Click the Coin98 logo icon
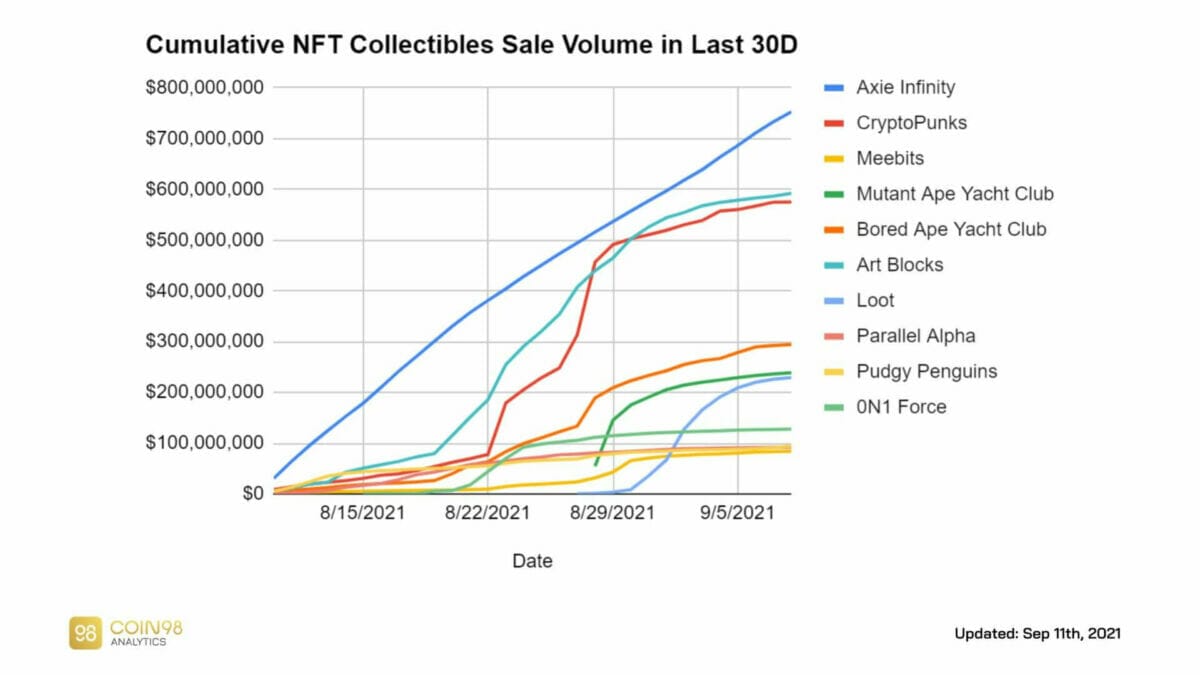The height and width of the screenshot is (675, 1200). point(85,632)
